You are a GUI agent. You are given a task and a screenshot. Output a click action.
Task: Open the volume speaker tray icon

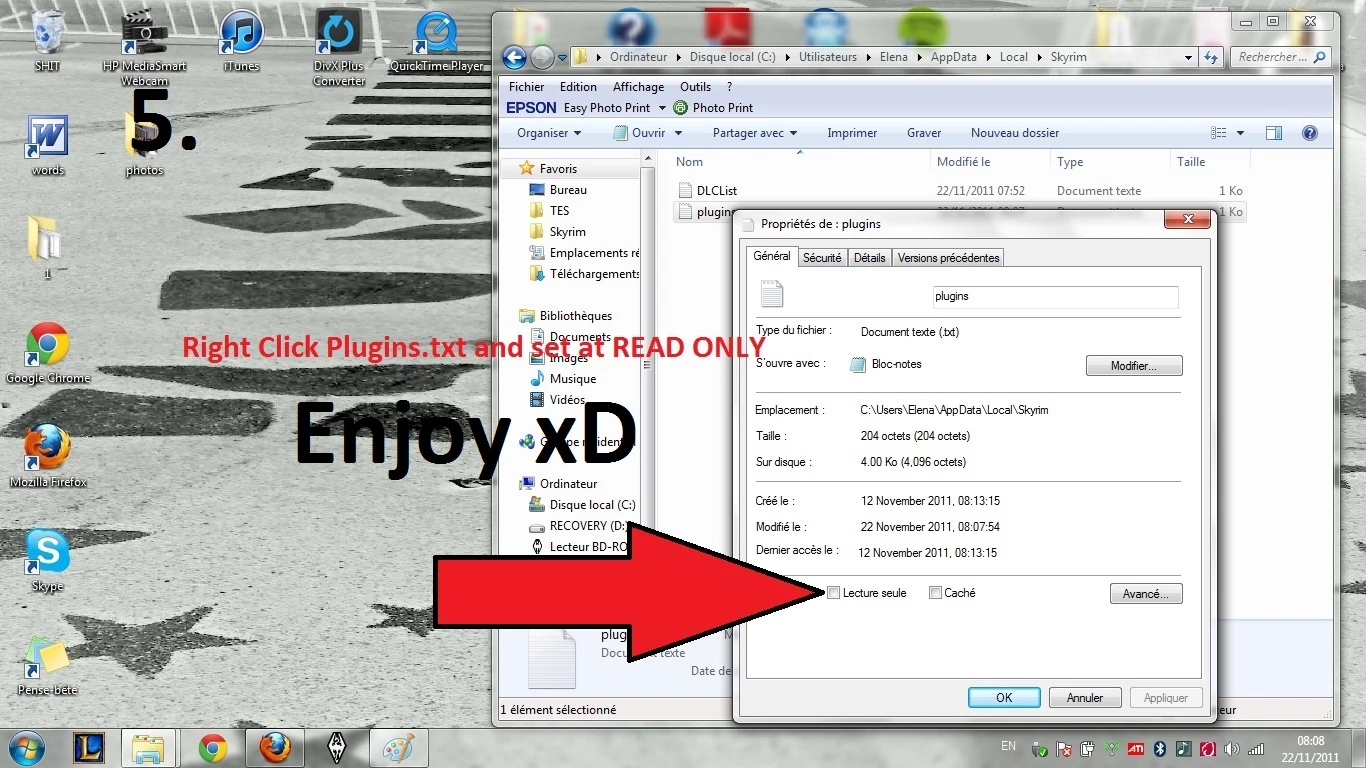[x=1232, y=749]
